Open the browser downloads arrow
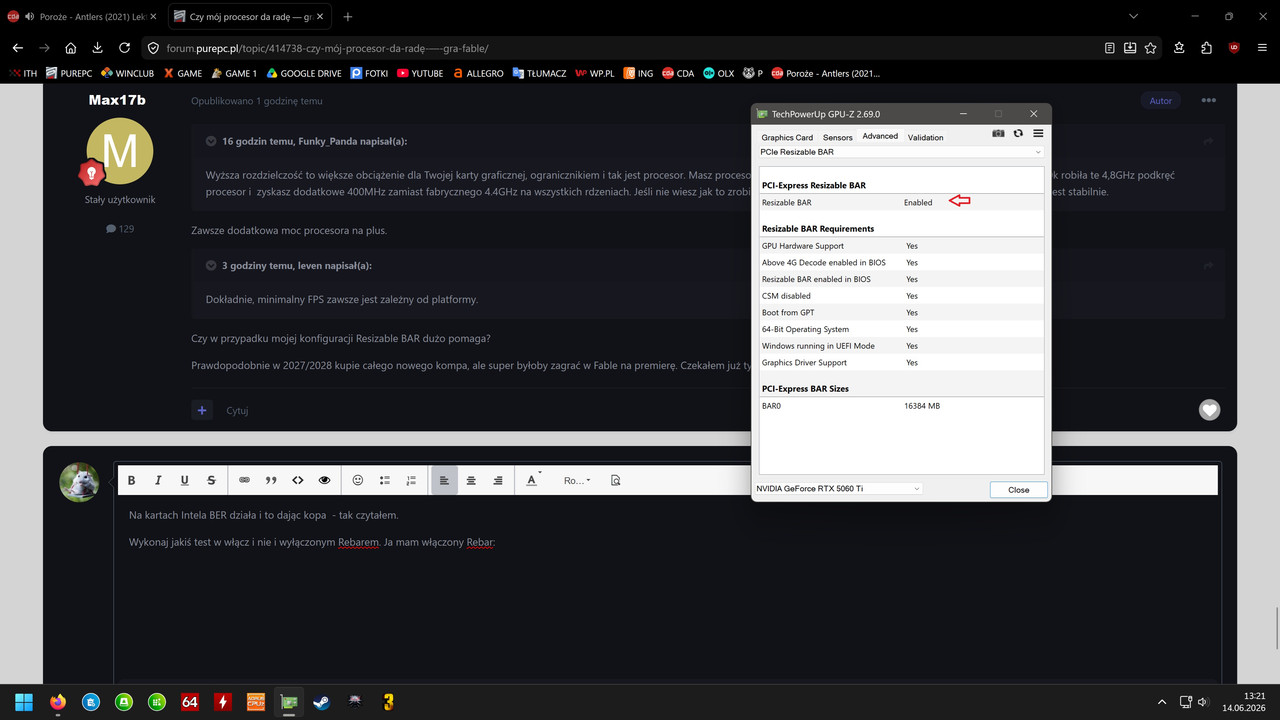The image size is (1280, 720). pos(97,47)
